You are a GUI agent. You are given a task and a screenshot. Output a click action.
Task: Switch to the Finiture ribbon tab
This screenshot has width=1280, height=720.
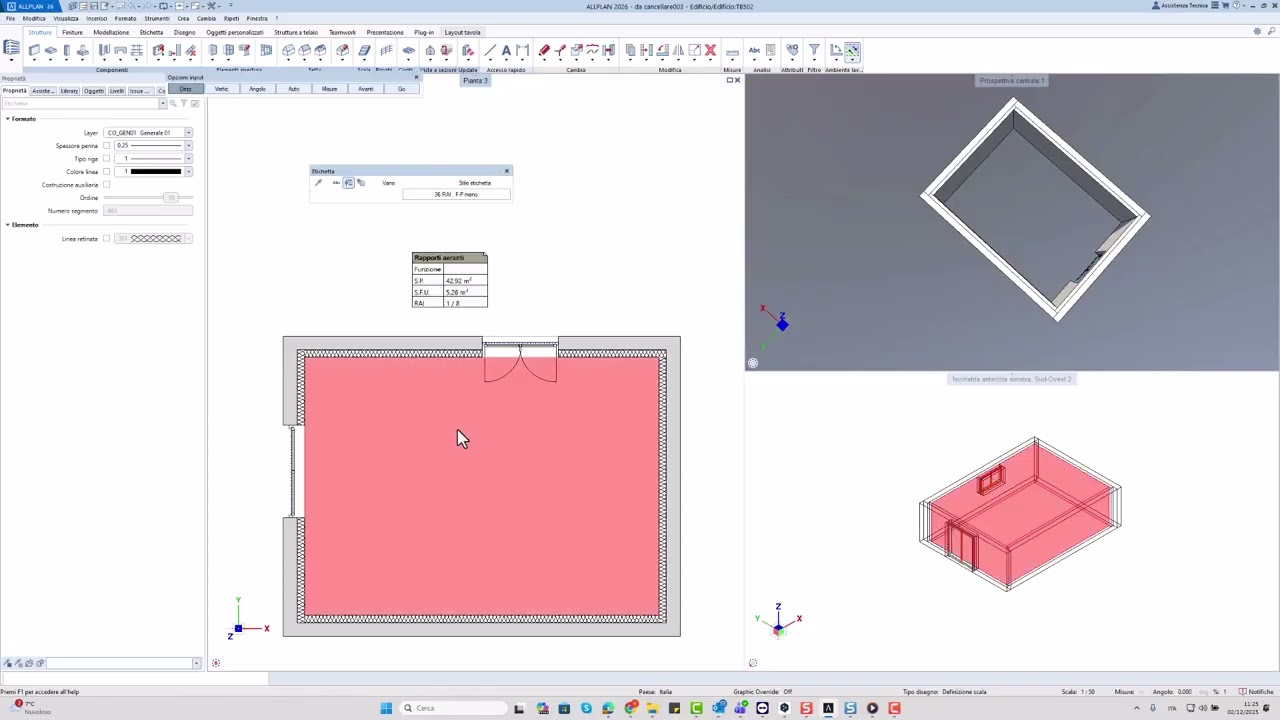point(73,32)
